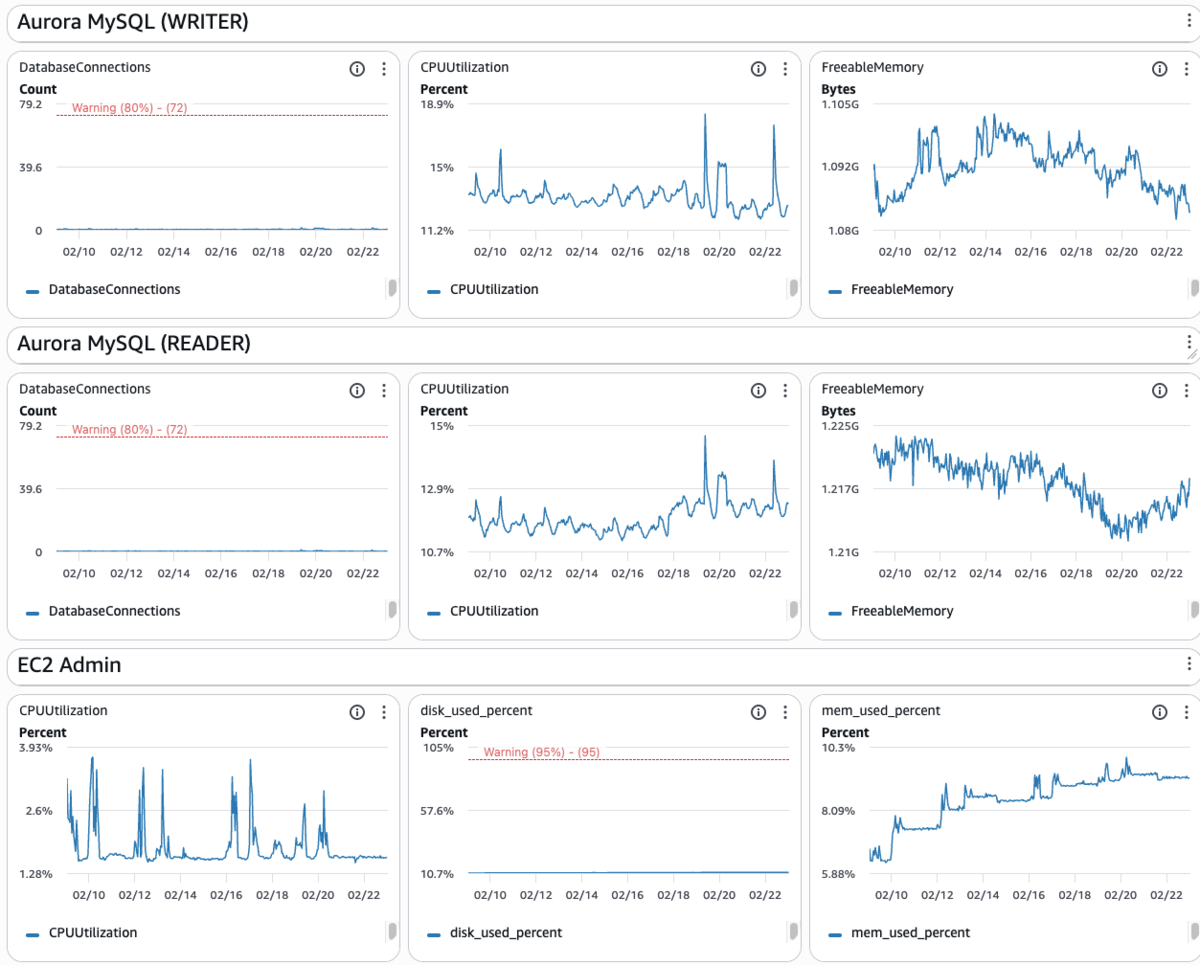Show info for the Writer CPUUtilization widget
Screen dimensions: 1200x965
[x=758, y=69]
